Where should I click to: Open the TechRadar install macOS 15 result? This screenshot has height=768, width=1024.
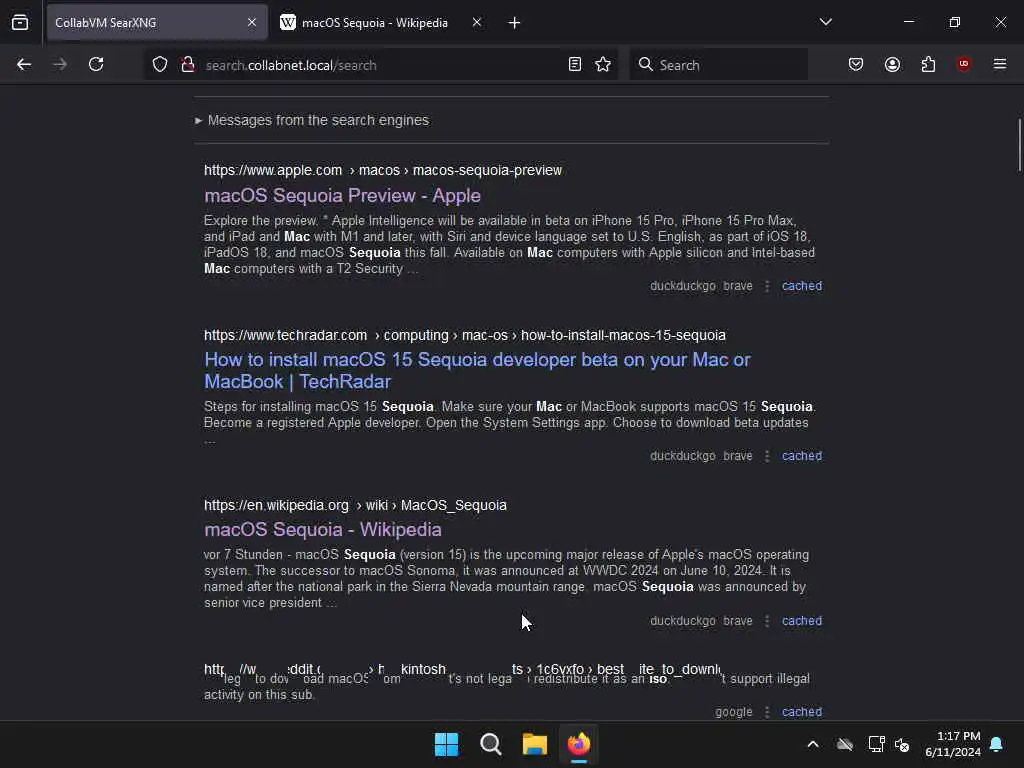tap(477, 370)
